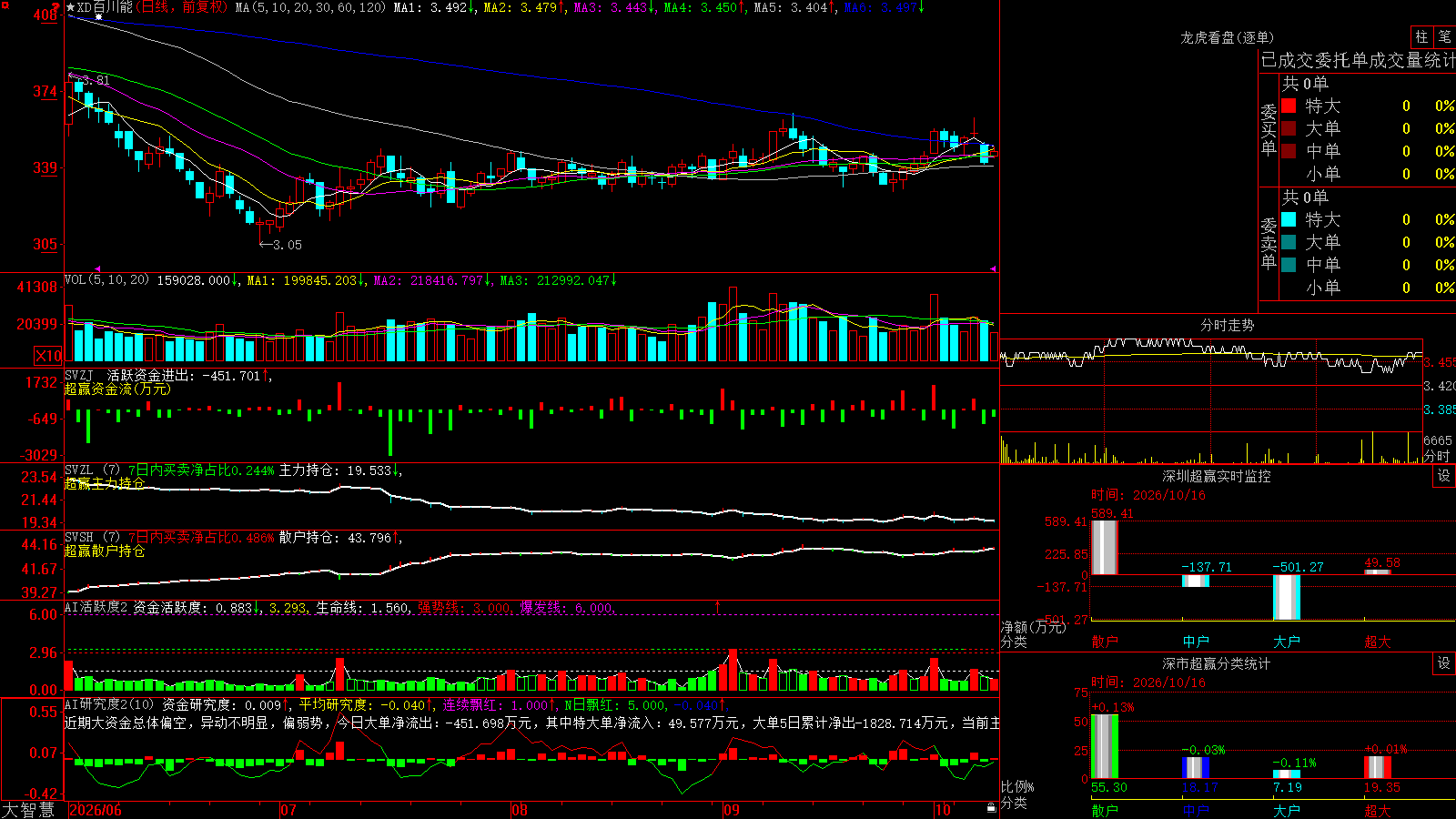The width and height of the screenshot is (1456, 819).
Task: Click the teal 中单 sell-order swatch
Action: [x=1289, y=265]
